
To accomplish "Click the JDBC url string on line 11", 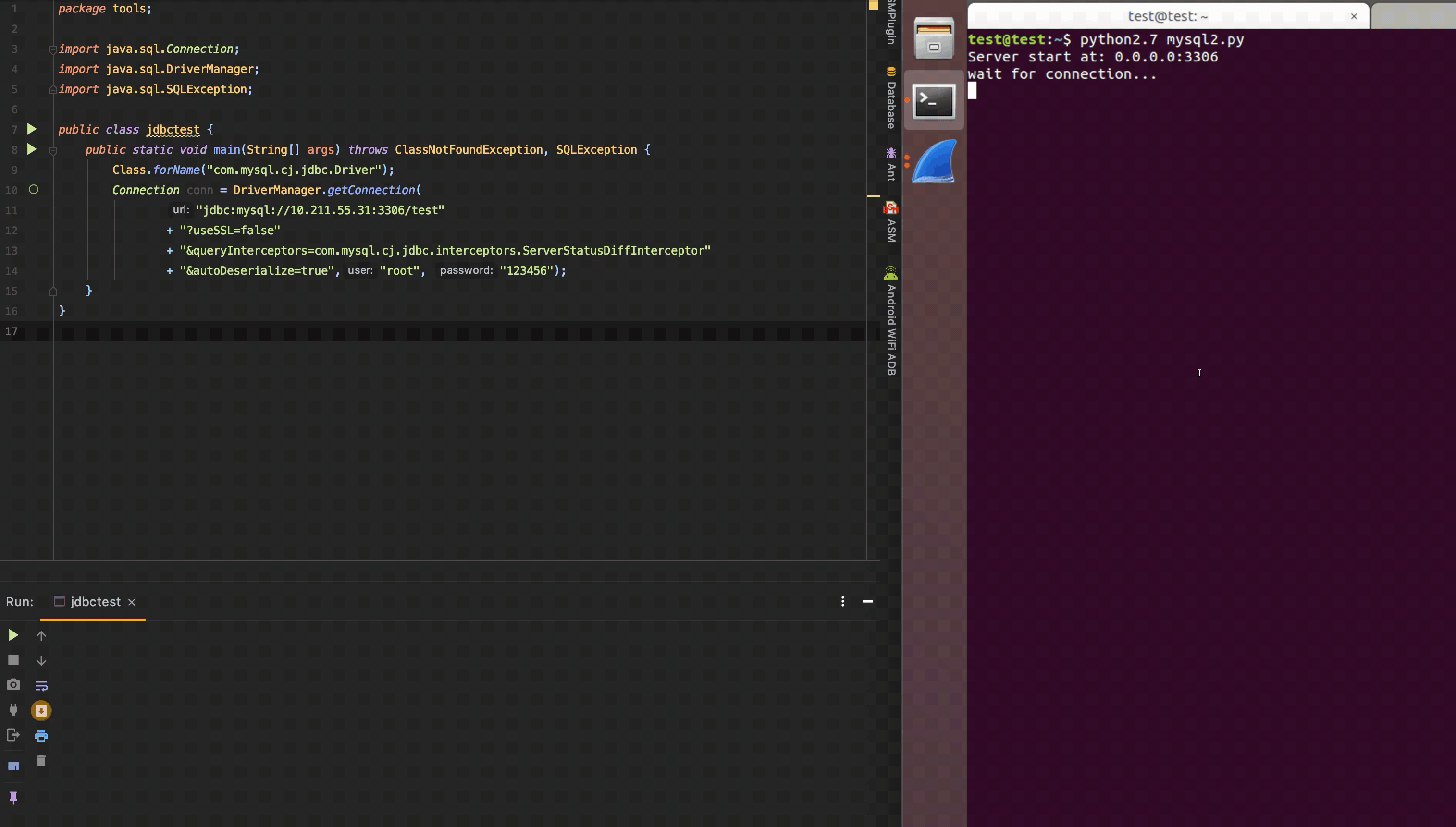I will pyautogui.click(x=320, y=210).
